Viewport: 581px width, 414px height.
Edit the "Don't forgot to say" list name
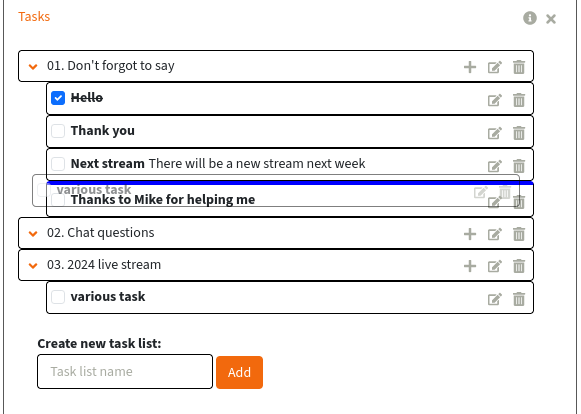[494, 67]
